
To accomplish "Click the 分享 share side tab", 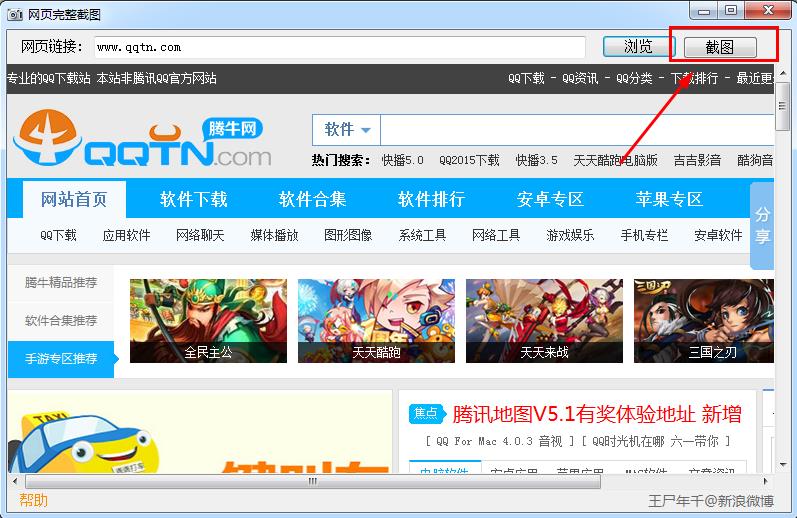I will coord(762,226).
